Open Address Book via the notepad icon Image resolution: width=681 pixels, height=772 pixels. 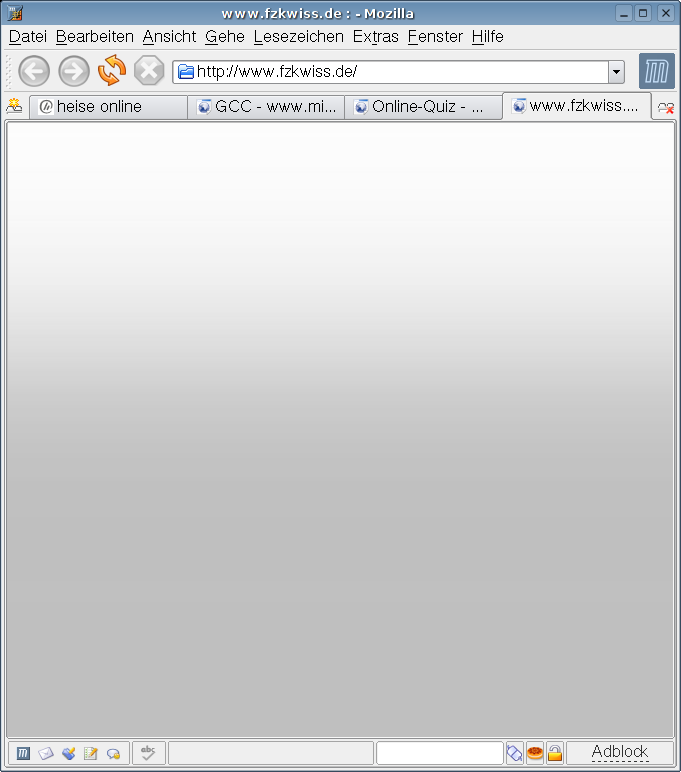[x=91, y=753]
